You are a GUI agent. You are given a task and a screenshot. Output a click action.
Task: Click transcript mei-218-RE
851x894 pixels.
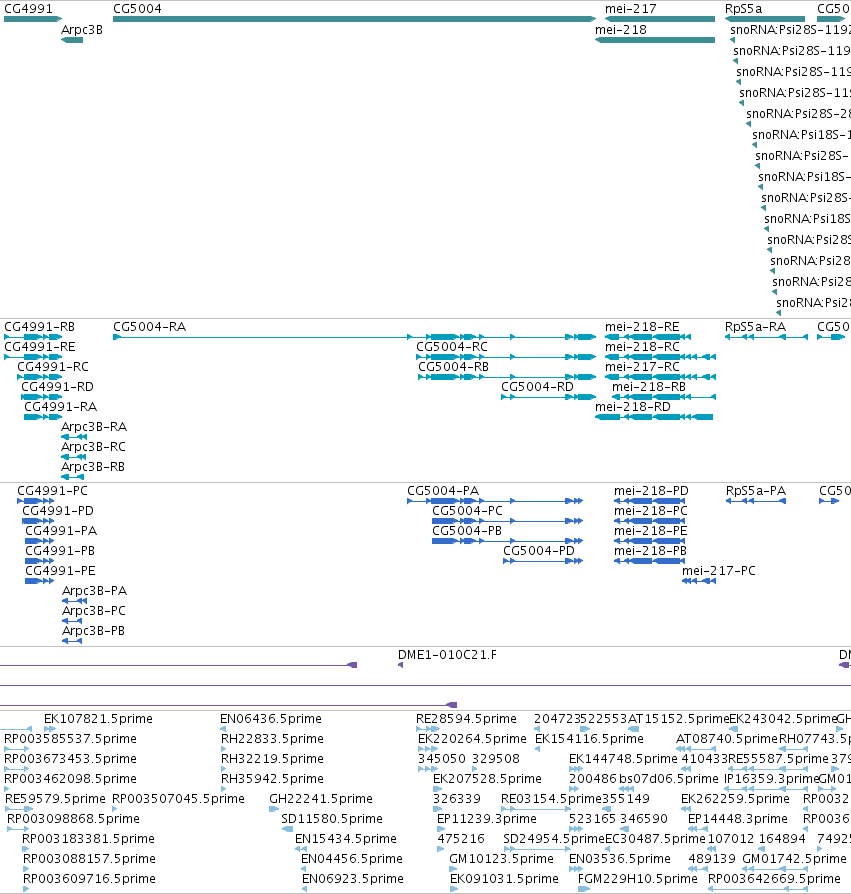(642, 327)
